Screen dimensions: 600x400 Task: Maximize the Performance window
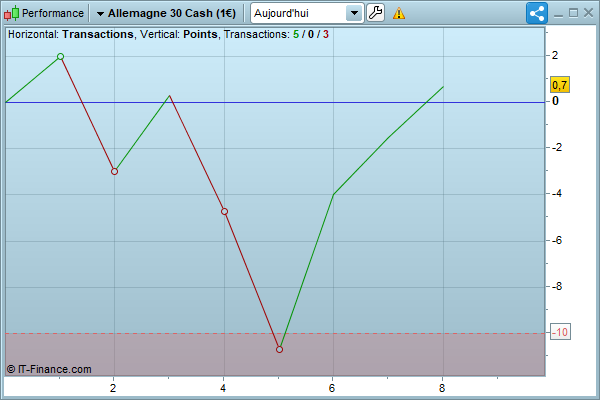click(x=573, y=13)
